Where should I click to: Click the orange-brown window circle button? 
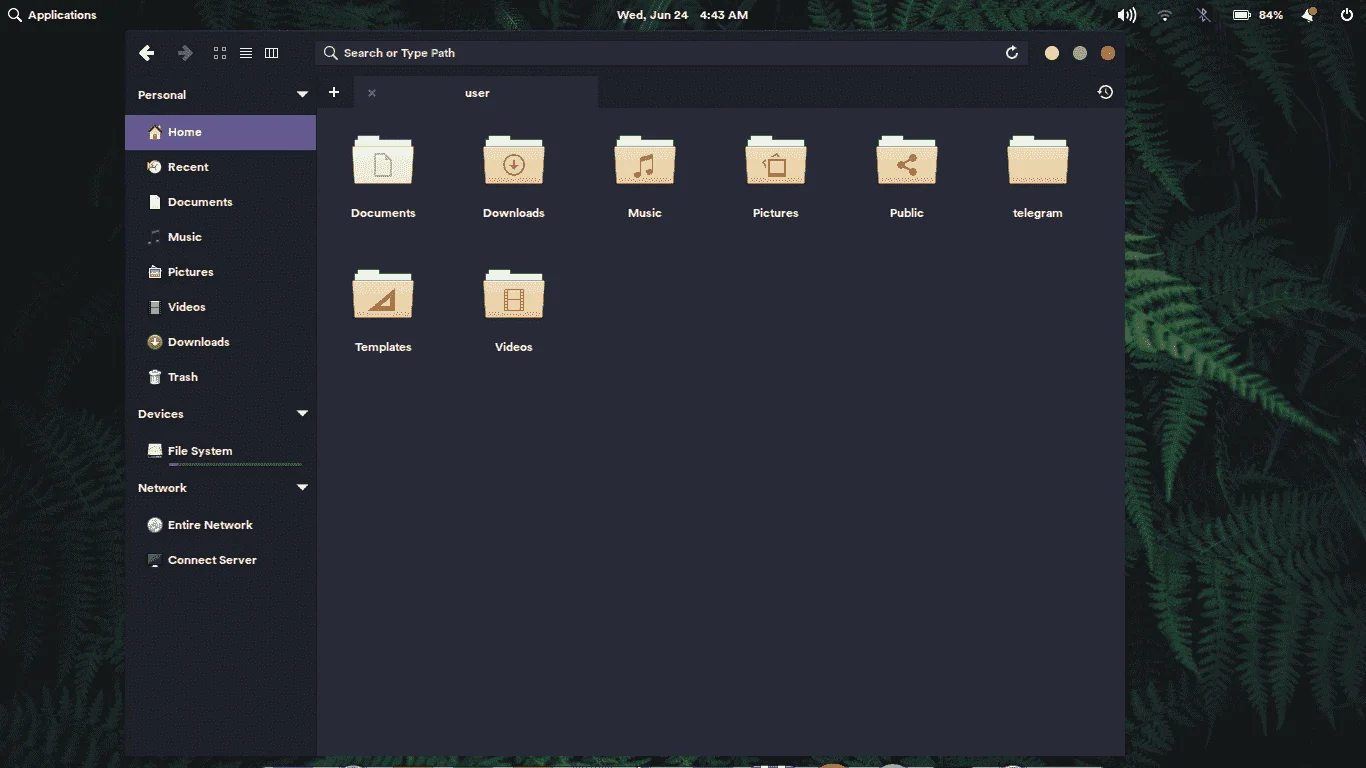coord(1108,53)
